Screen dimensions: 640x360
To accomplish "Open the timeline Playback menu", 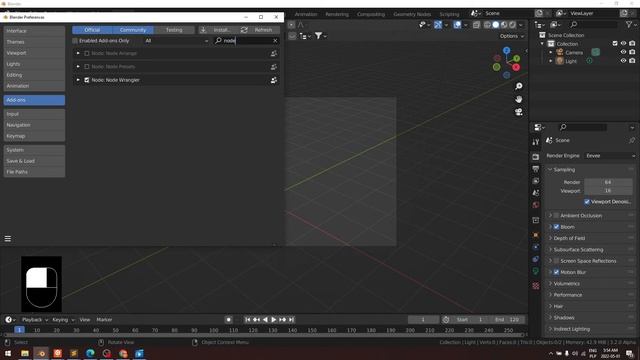I will (x=35, y=320).
